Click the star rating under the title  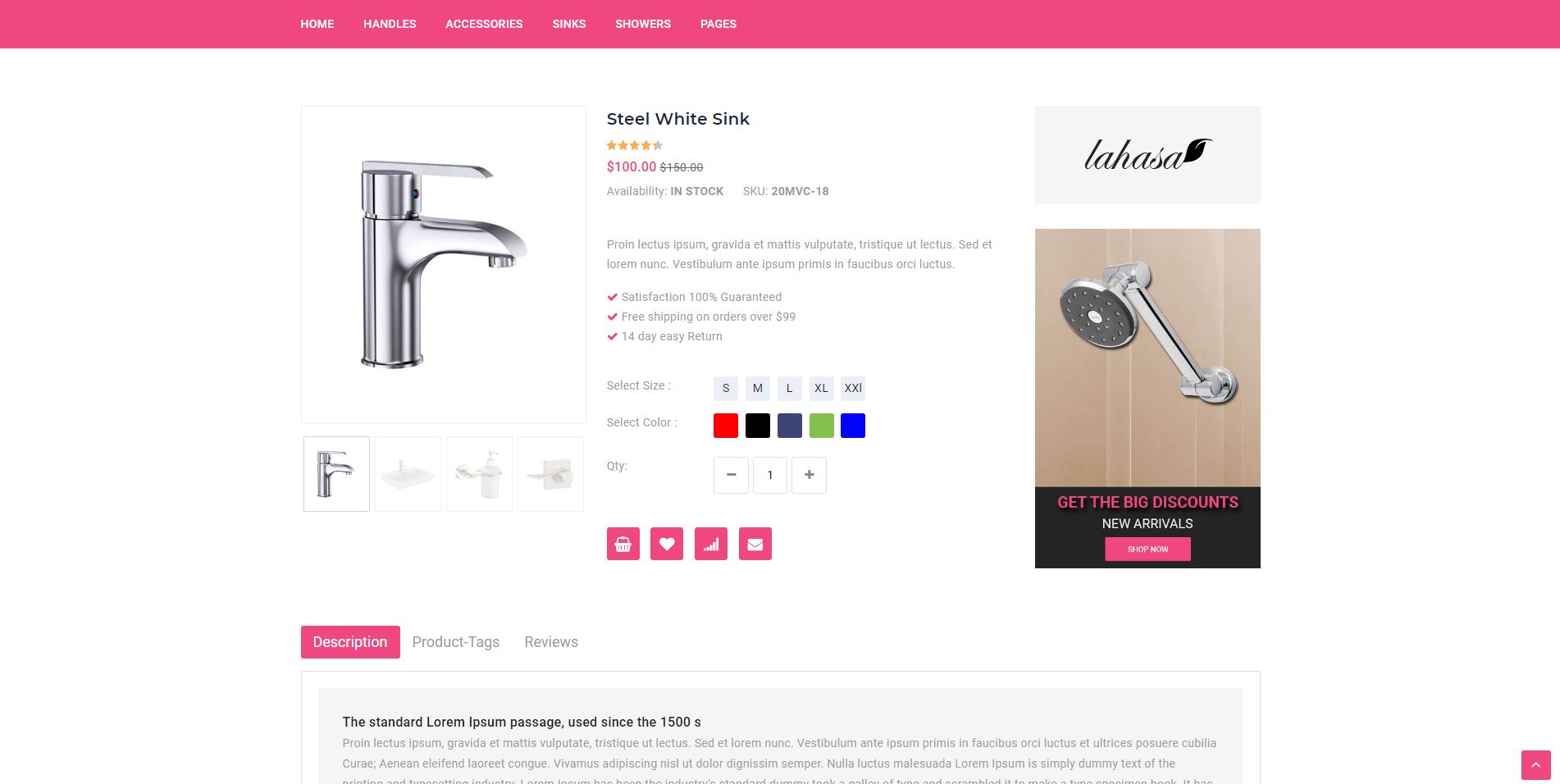tap(634, 145)
